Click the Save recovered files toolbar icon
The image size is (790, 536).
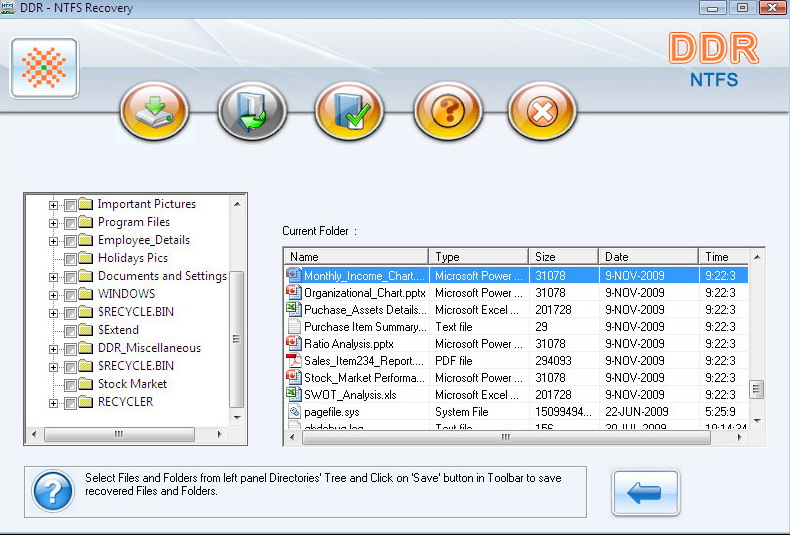point(252,111)
